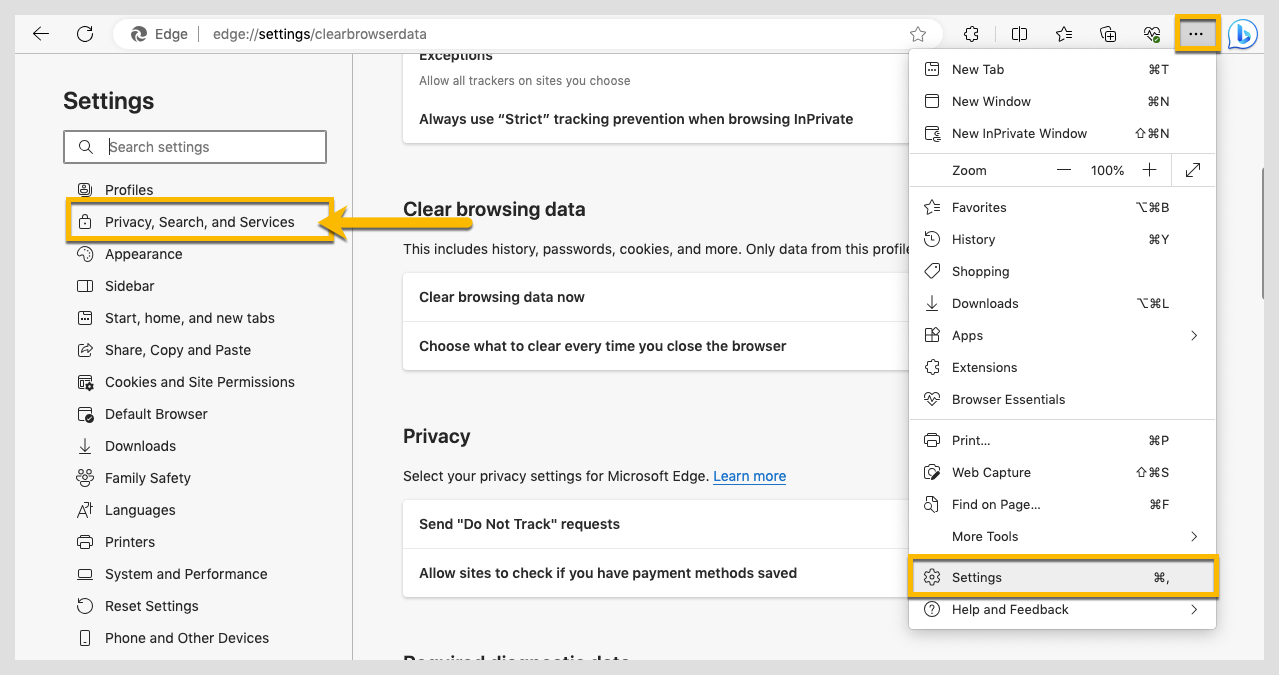
Task: Open the Favorites list from the toolbar
Action: (x=1063, y=33)
